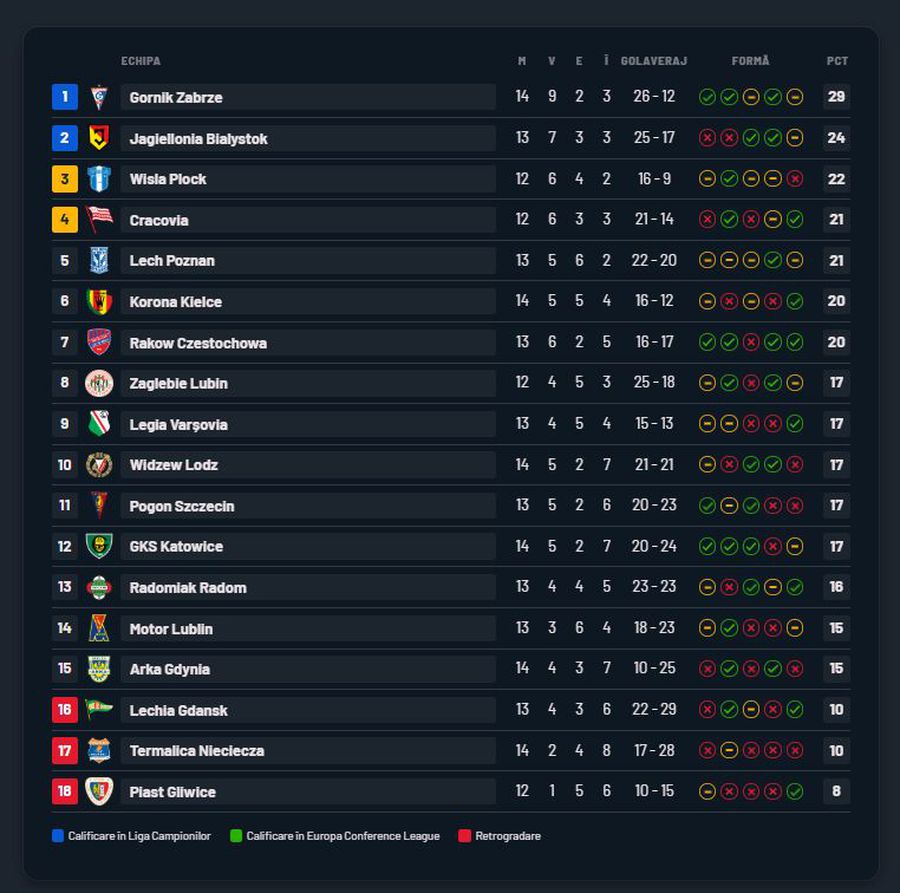Sort table by GOLAVERAJ column header
The image size is (900, 893).
click(x=654, y=61)
